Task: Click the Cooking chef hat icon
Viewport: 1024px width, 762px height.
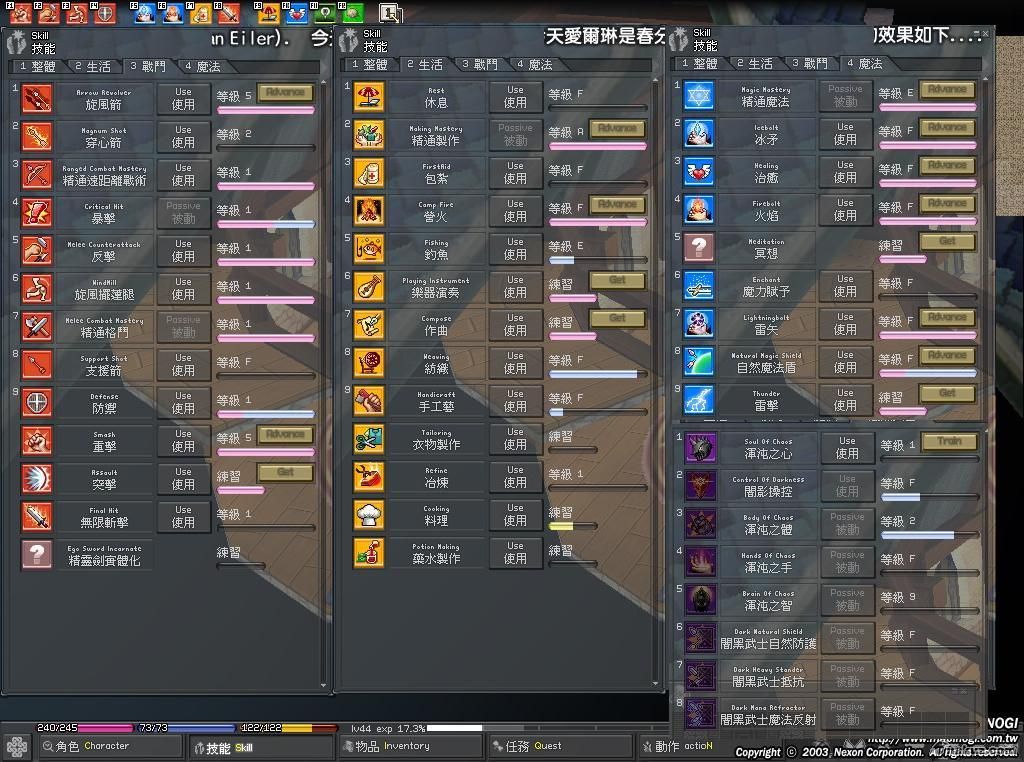Action: pyautogui.click(x=369, y=515)
